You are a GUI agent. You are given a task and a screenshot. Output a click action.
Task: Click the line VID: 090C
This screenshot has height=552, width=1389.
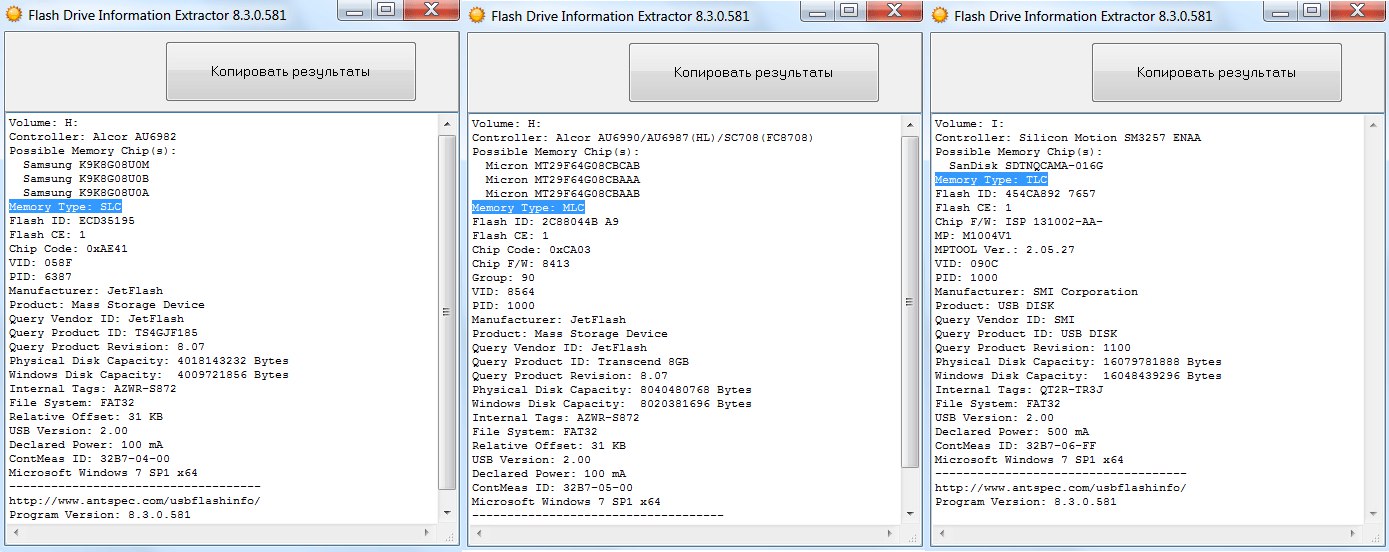point(966,262)
